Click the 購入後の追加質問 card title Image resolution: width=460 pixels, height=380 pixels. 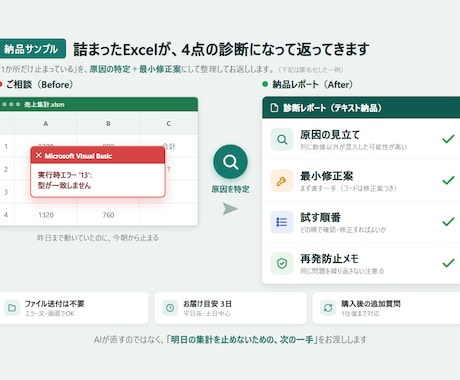pyautogui.click(x=371, y=304)
